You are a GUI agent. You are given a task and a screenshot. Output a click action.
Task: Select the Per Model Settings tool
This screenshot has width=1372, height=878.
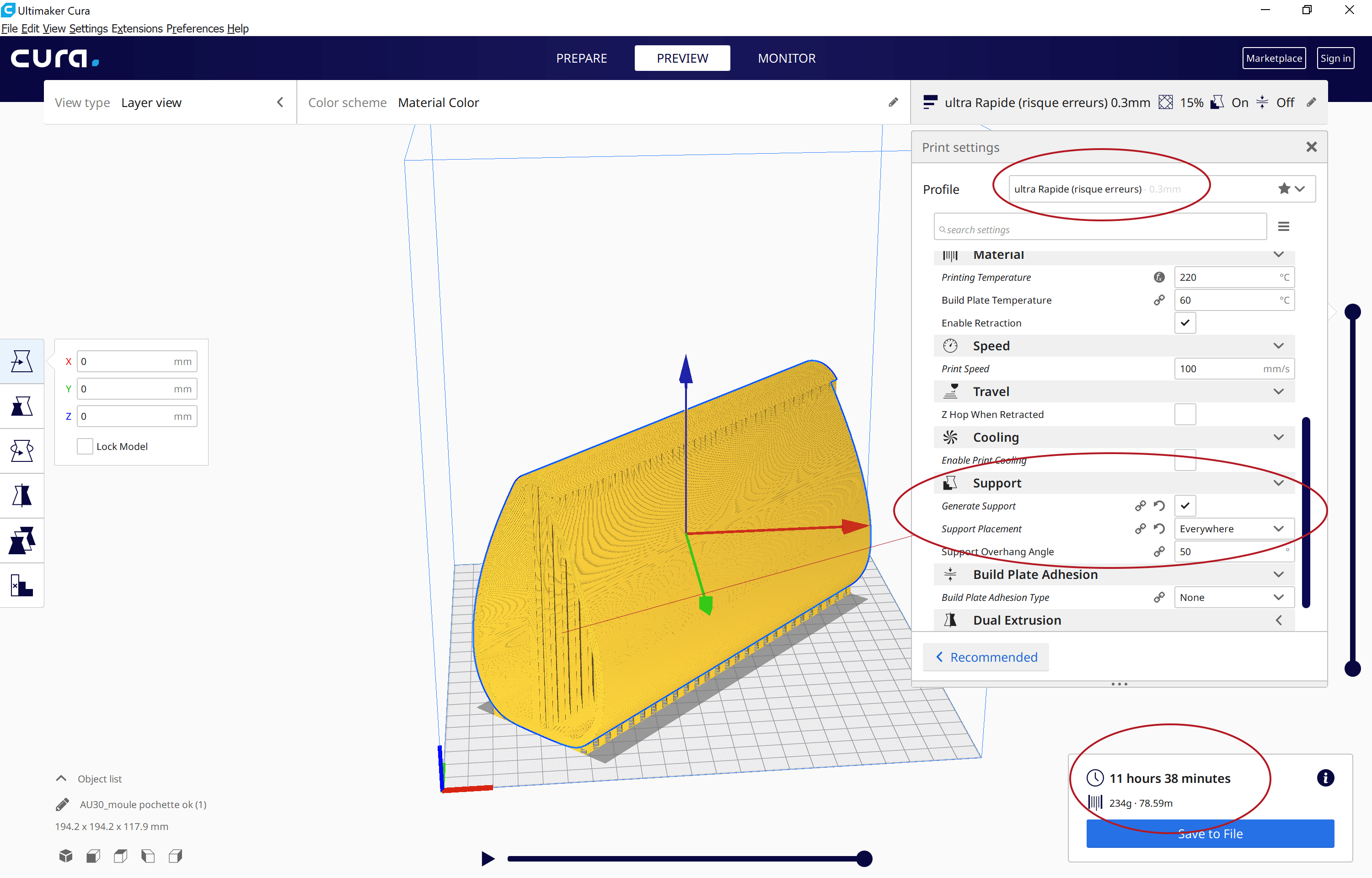[x=21, y=541]
